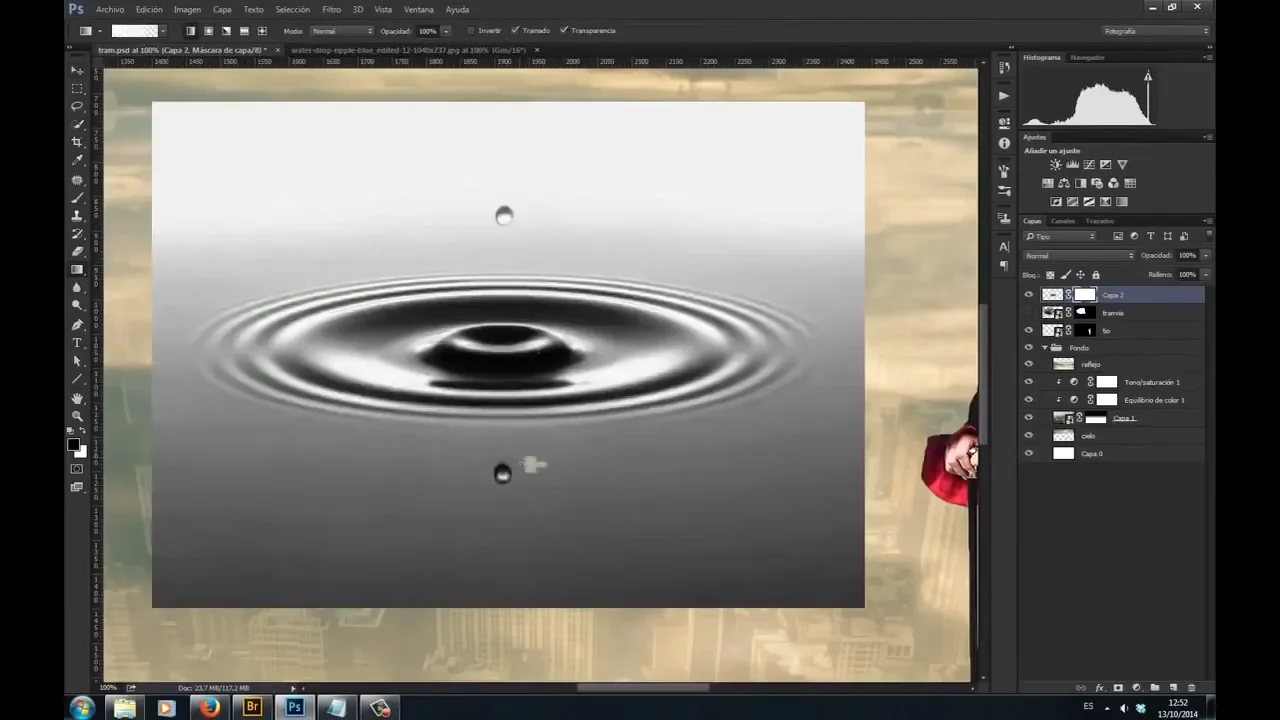
Task: Open the Modo dropdown in options bar
Action: tap(341, 31)
